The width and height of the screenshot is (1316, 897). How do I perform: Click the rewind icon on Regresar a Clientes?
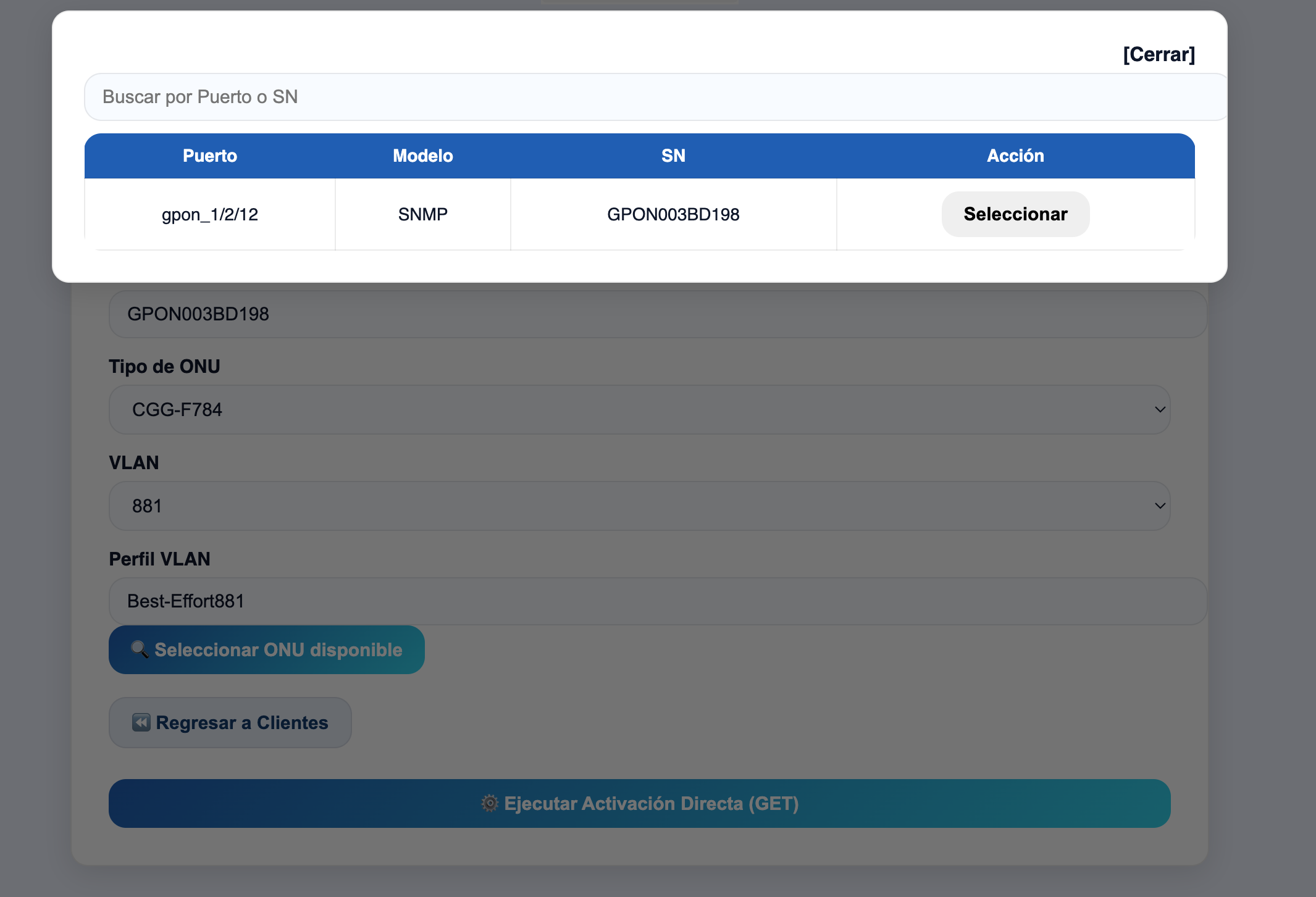click(141, 722)
